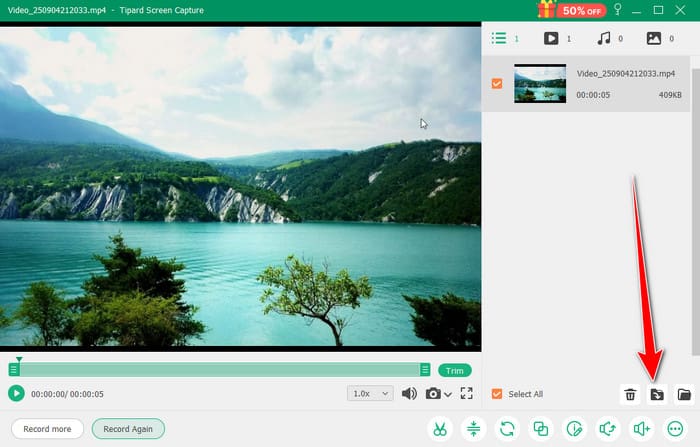Click the Record Again button
The width and height of the screenshot is (700, 447).
pos(128,429)
